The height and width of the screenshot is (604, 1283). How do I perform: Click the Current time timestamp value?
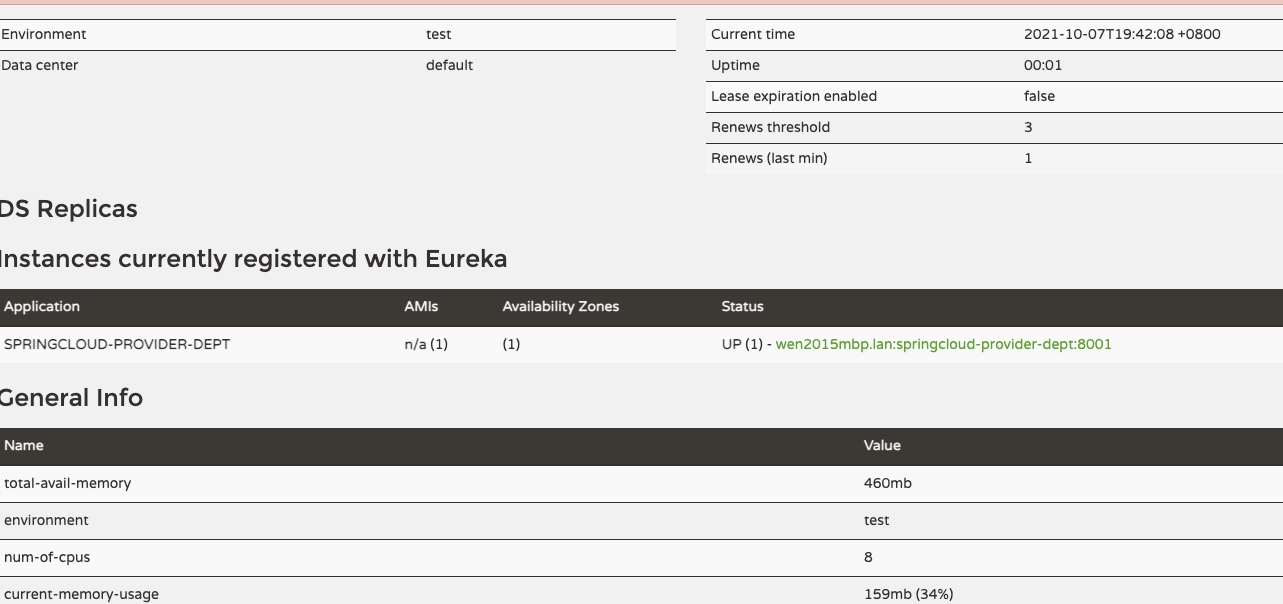coord(1121,34)
